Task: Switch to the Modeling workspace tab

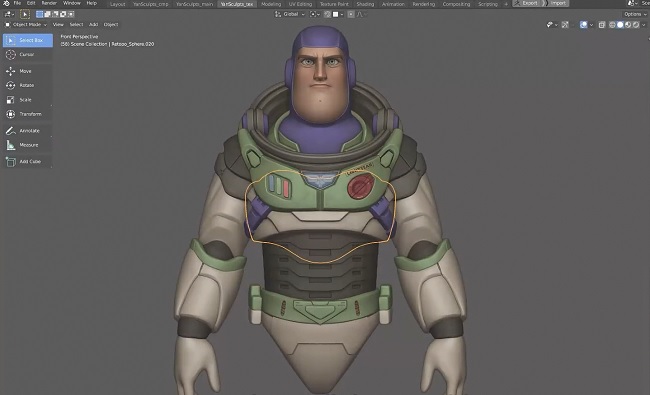Action: [x=271, y=4]
